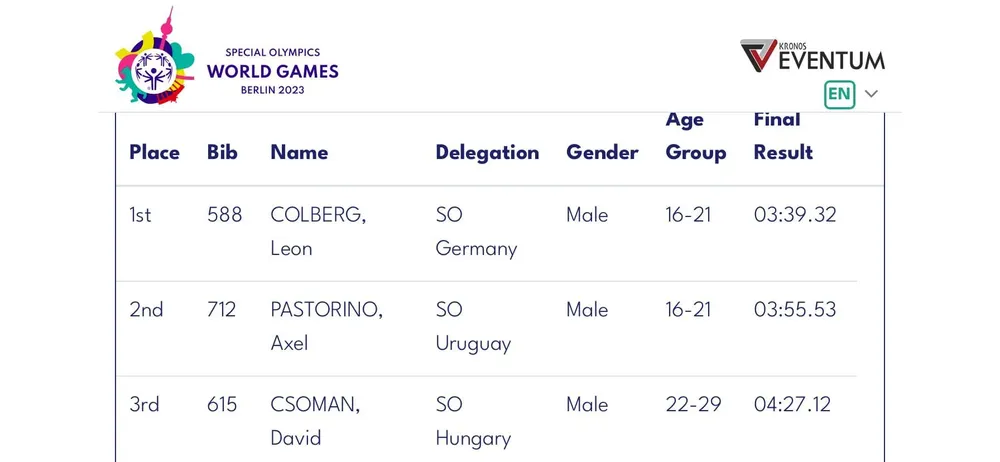Click the Special Olympics World Games logo
This screenshot has width=1000, height=462.
226,62
